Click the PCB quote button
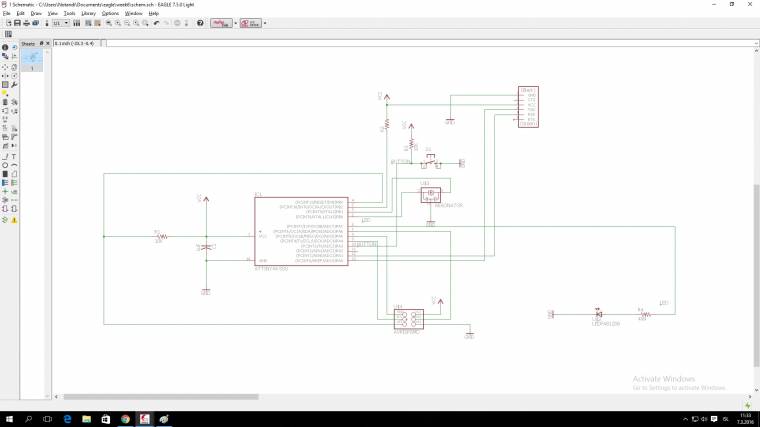 [251, 23]
